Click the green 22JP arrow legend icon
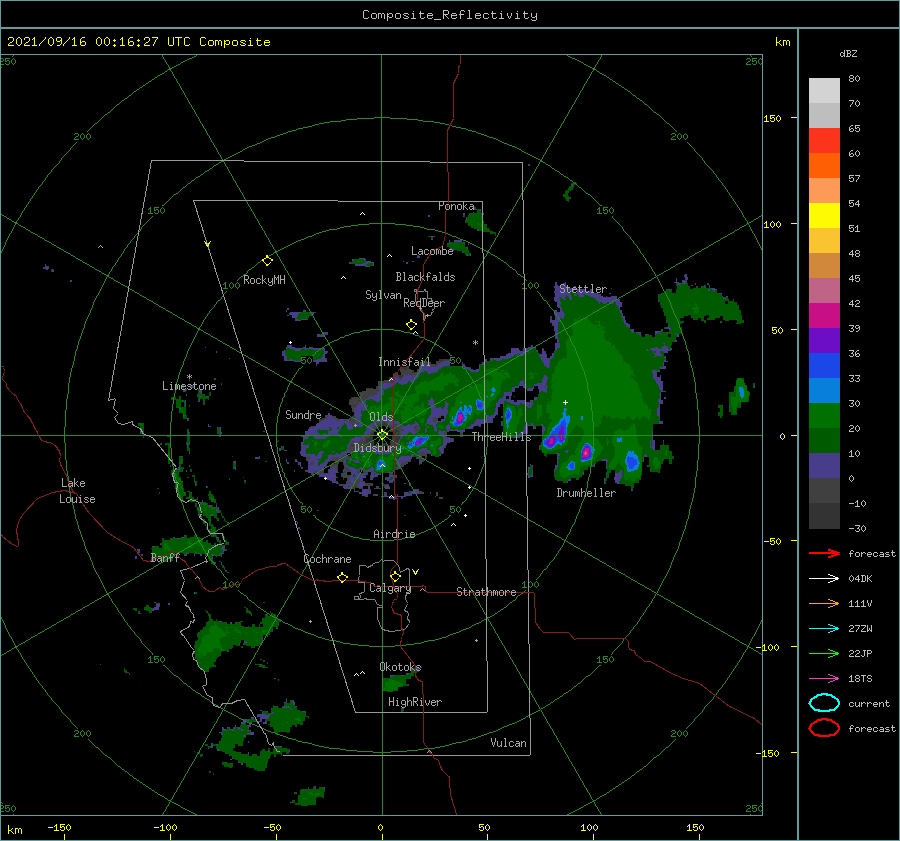Viewport: 900px width, 841px height. pos(824,653)
